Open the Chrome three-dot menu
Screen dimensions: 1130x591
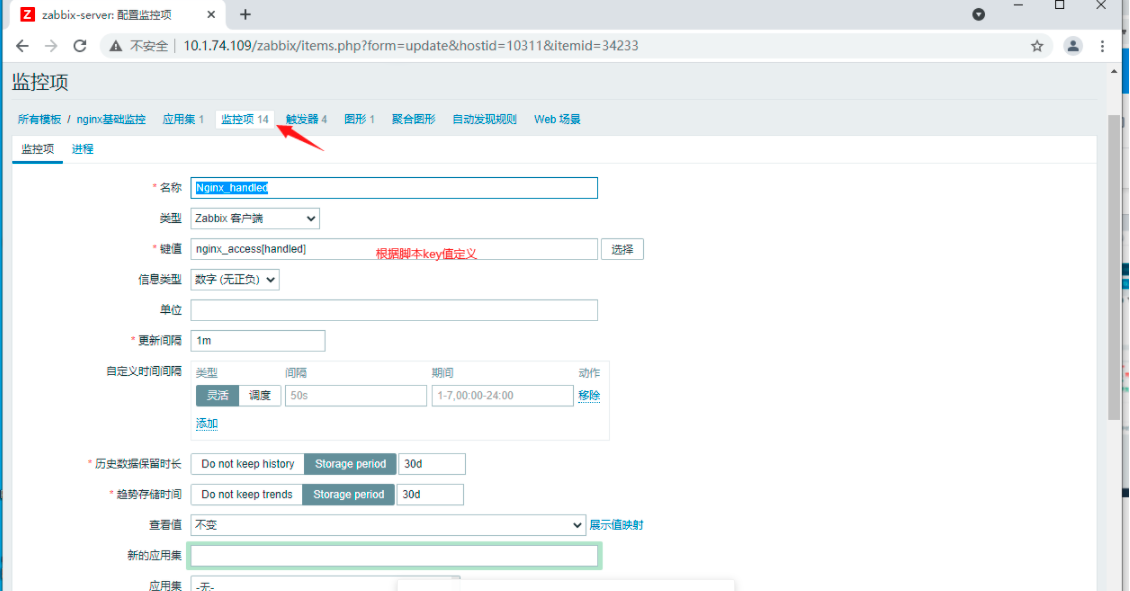[1103, 46]
